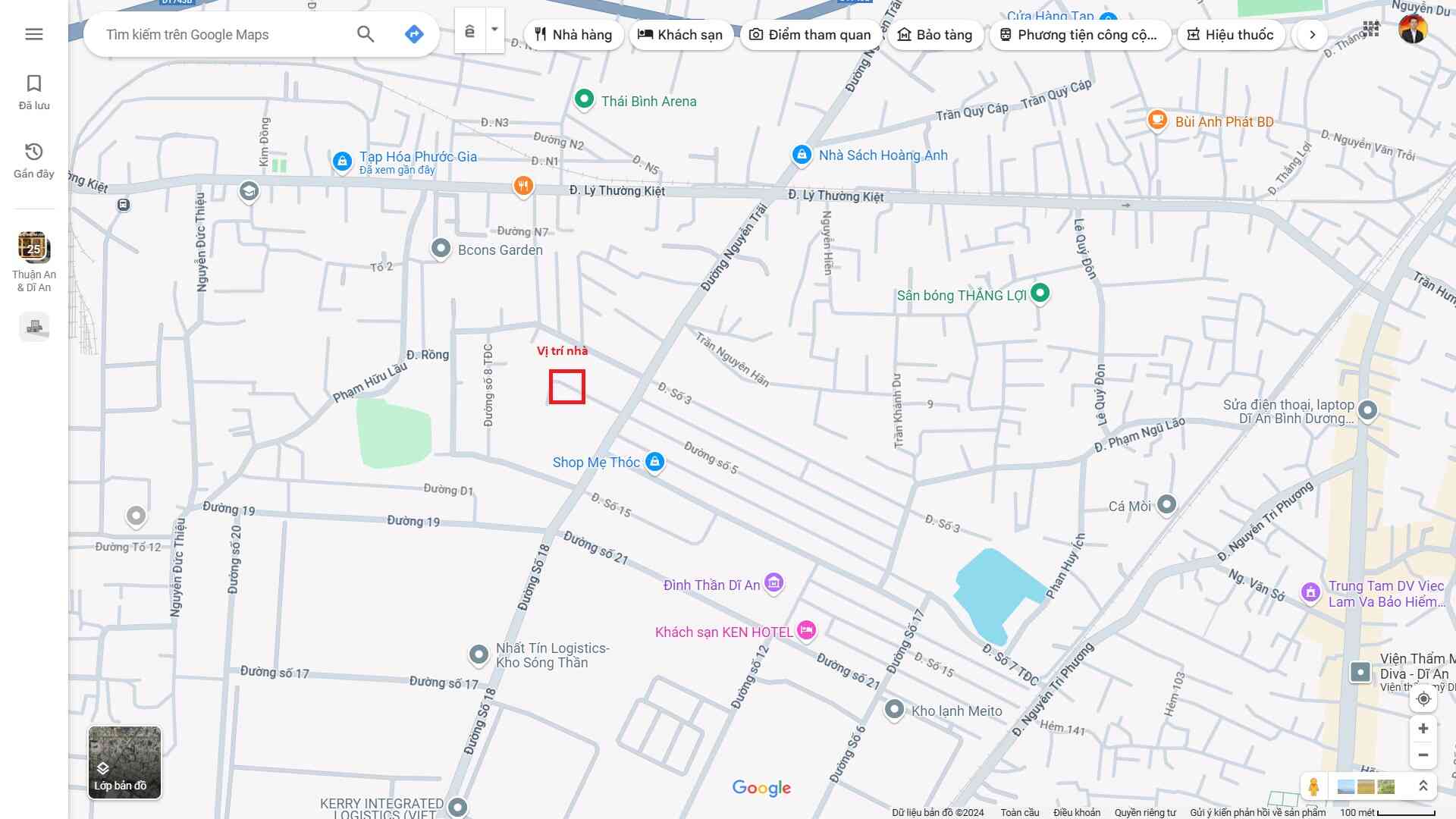Open the hamburger main menu

pyautogui.click(x=34, y=34)
